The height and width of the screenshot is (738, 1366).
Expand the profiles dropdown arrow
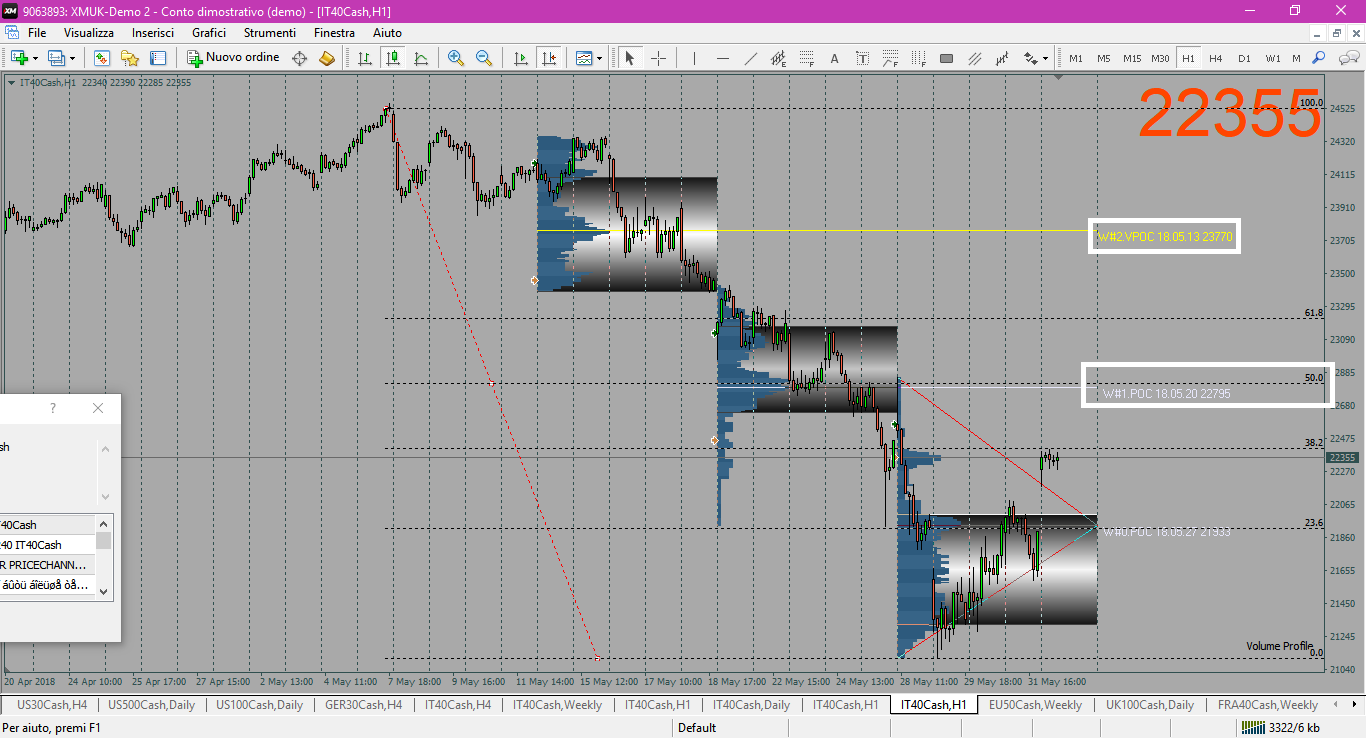(x=72, y=58)
